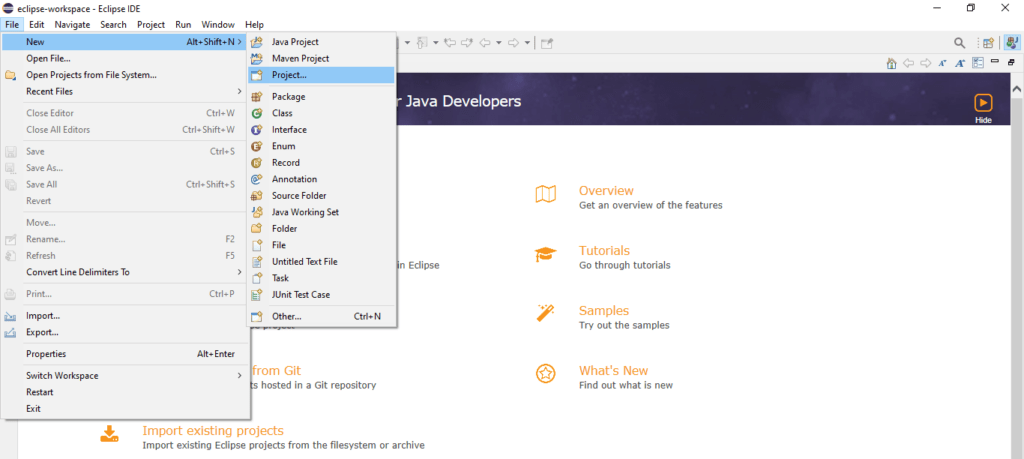This screenshot has height=459, width=1024.
Task: Open the Overview link
Action: (x=606, y=191)
